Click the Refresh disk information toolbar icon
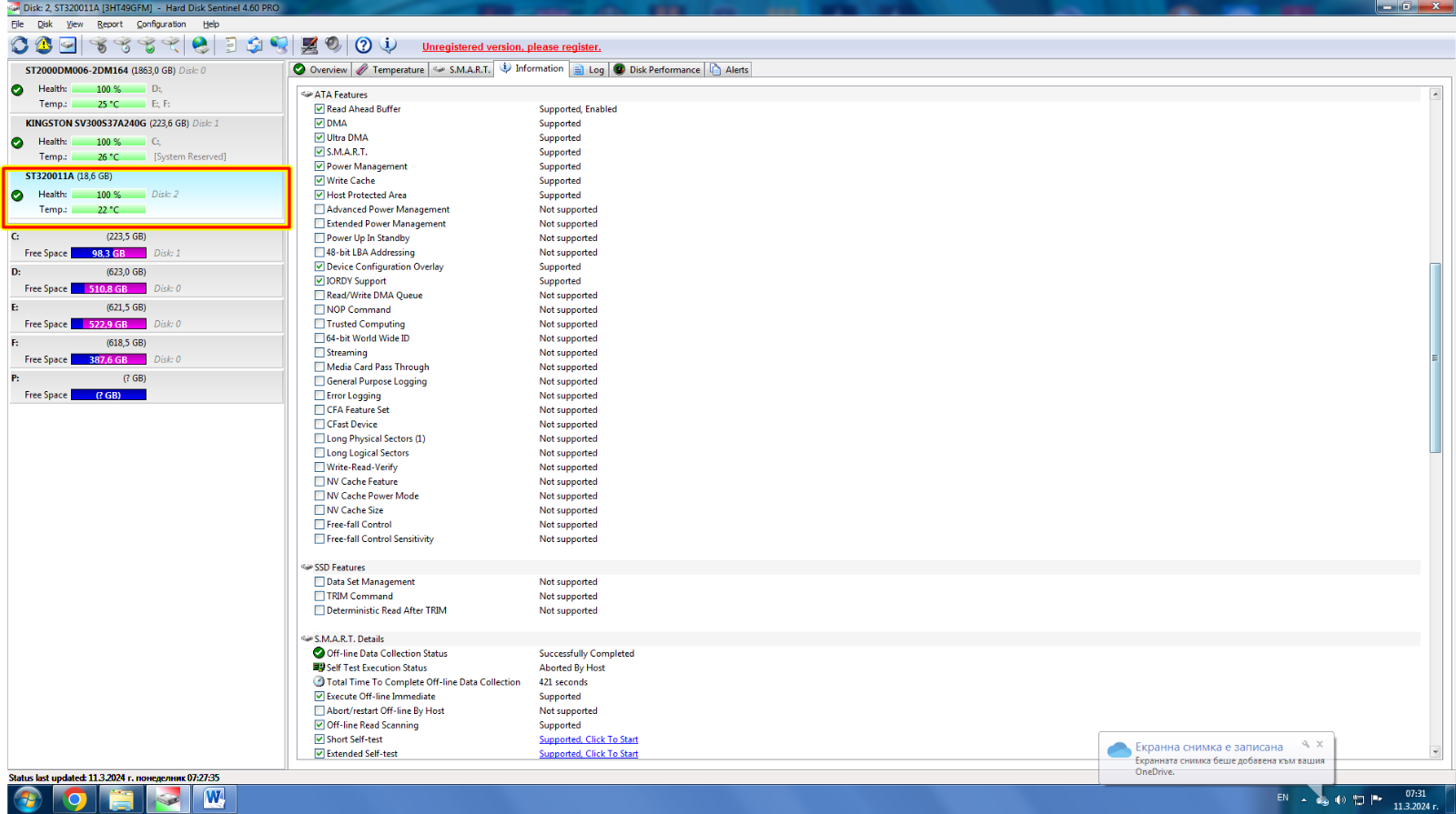 pos(19,45)
